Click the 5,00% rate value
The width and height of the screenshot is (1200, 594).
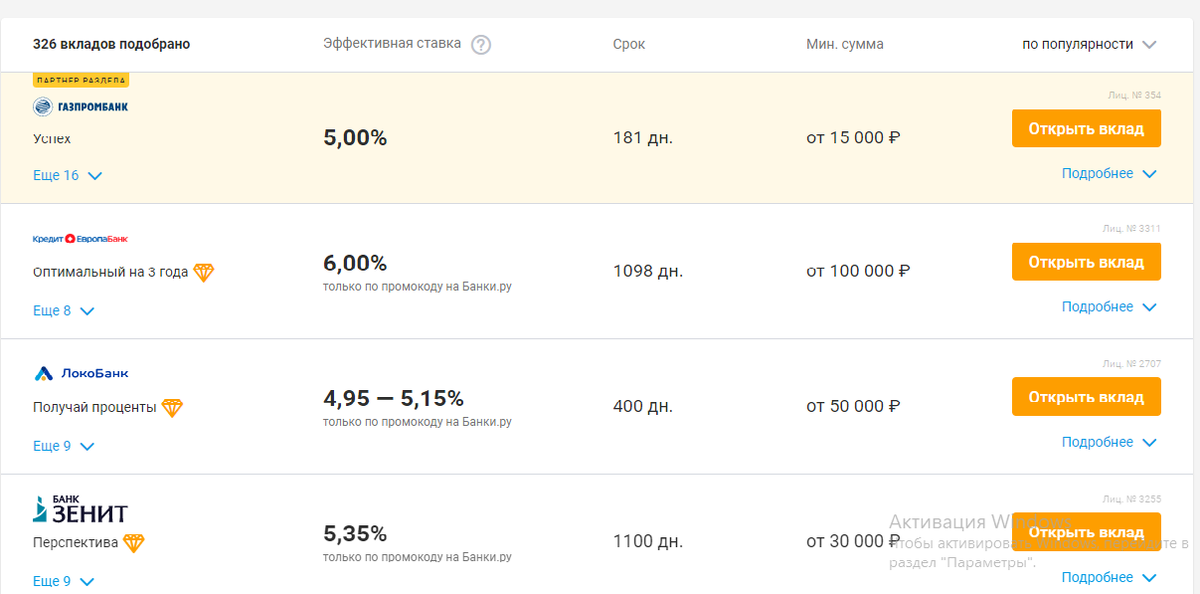click(x=355, y=138)
